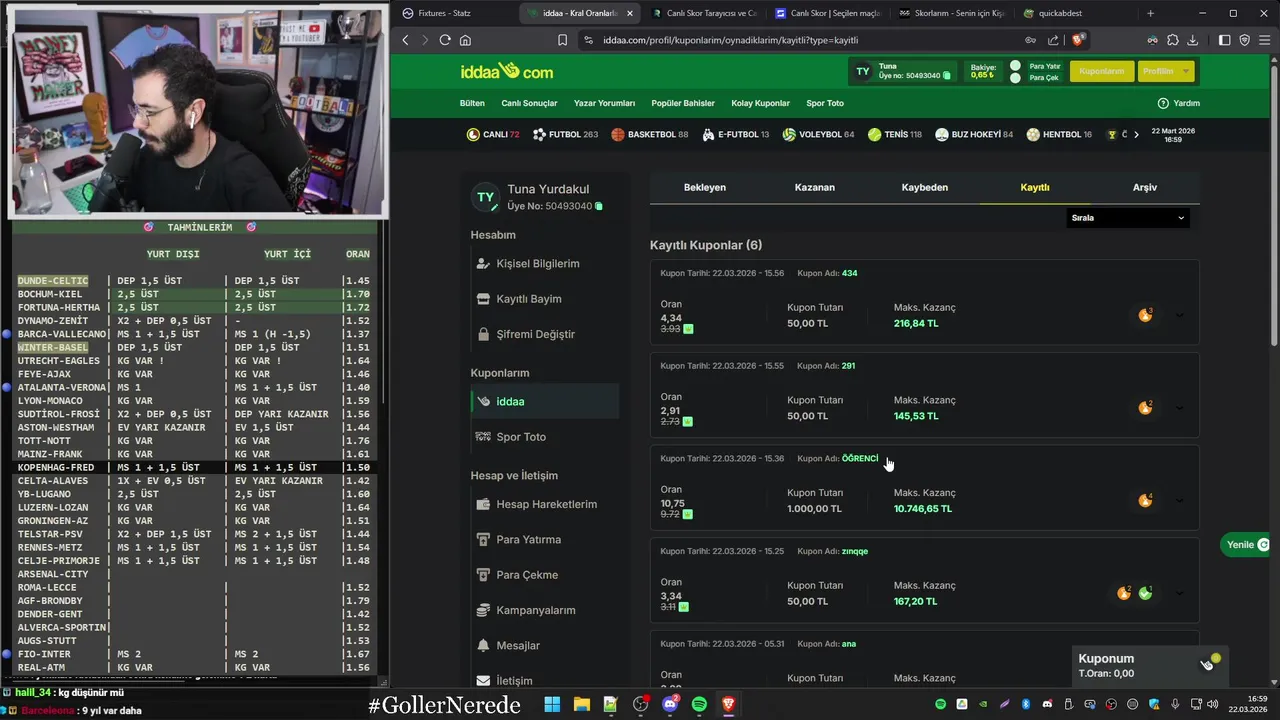
Task: Open Spotify from the taskbar
Action: (699, 704)
